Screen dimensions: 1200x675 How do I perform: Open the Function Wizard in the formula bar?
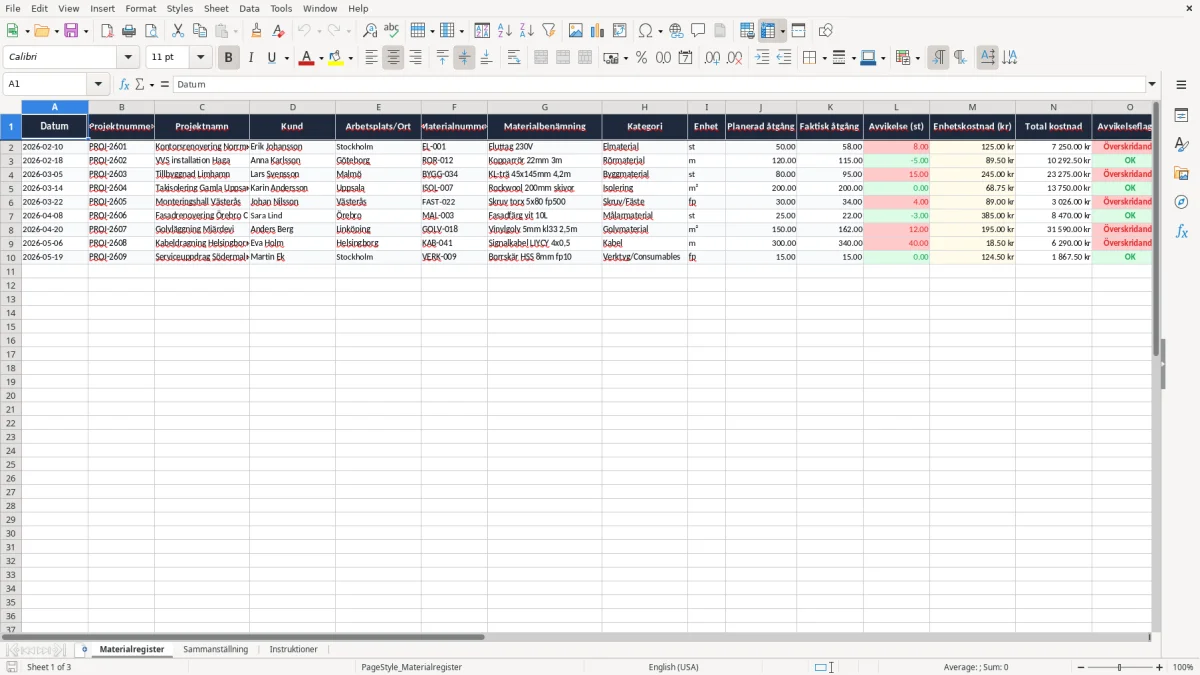pyautogui.click(x=124, y=85)
